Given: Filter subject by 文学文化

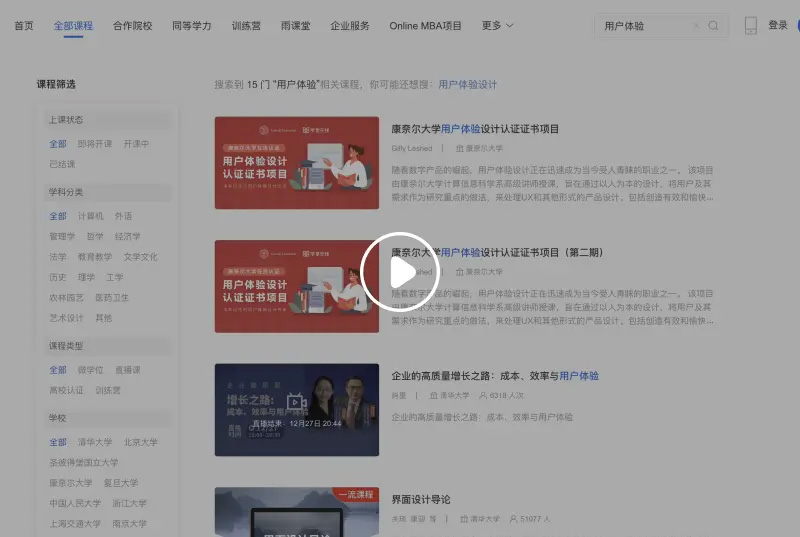Looking at the screenshot, I should coord(140,257).
